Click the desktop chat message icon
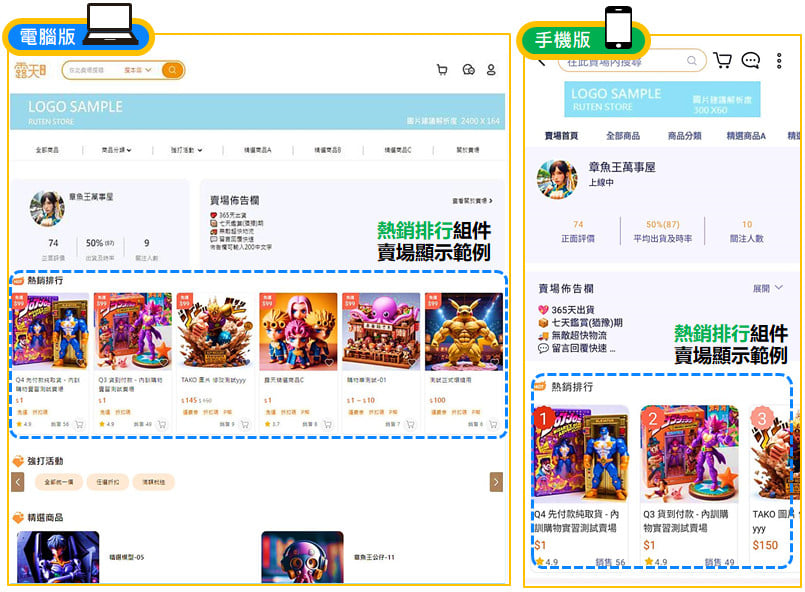805x592 pixels. pyautogui.click(x=468, y=70)
